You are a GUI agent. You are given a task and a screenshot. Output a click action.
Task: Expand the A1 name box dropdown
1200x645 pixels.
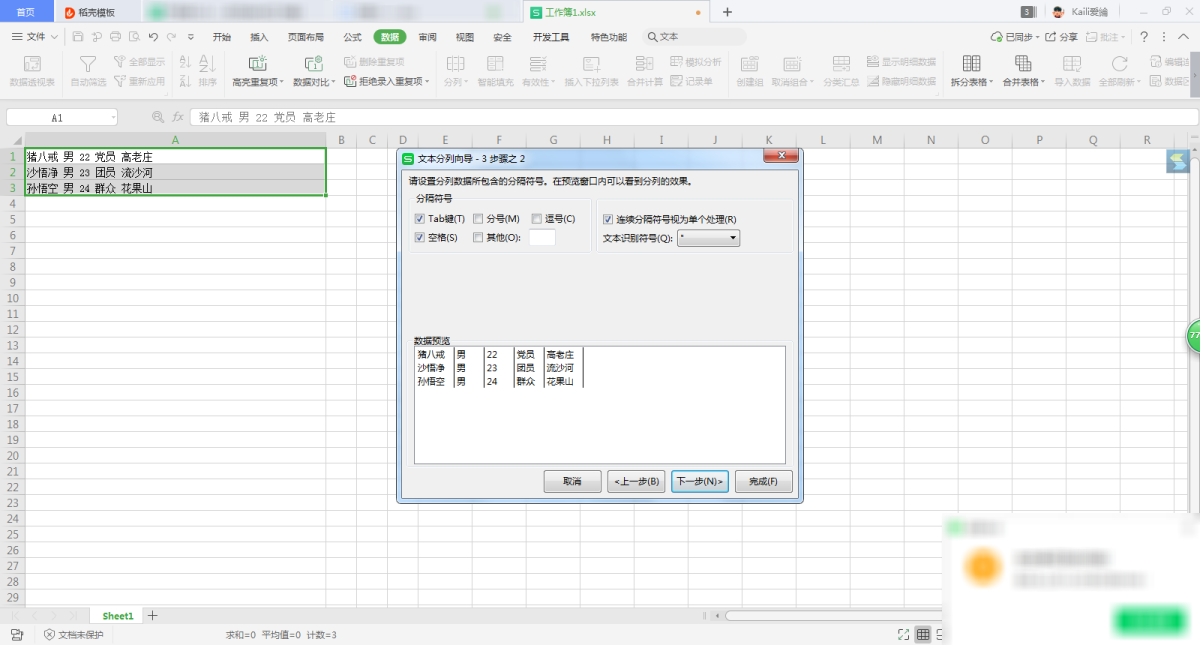(x=113, y=117)
